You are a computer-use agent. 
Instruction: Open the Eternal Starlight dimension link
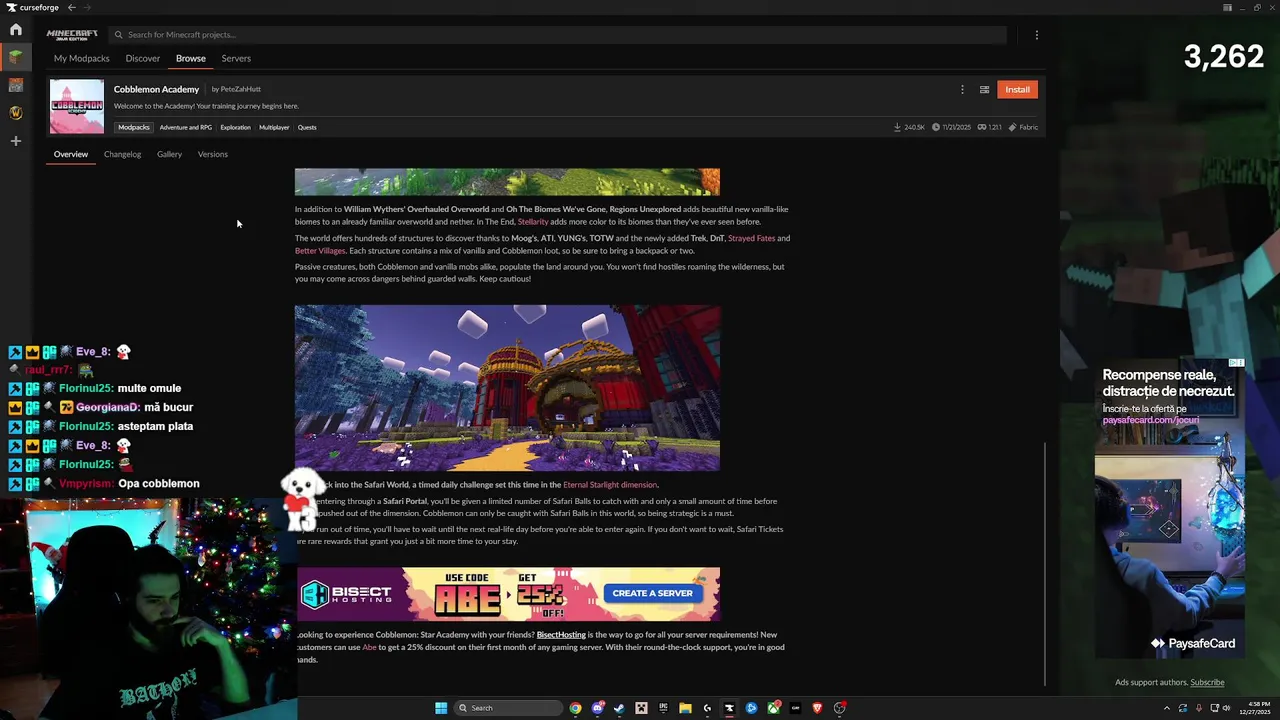[610, 485]
